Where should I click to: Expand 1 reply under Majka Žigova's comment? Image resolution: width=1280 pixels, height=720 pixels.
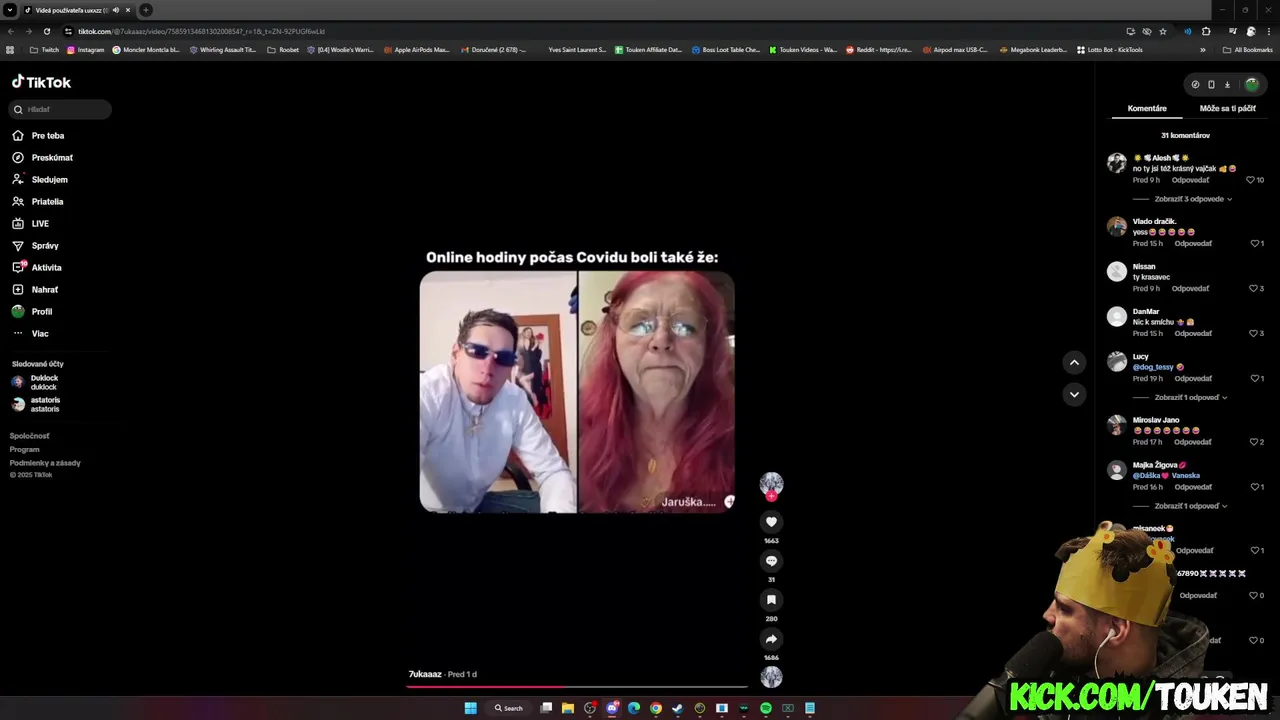[x=1191, y=506]
